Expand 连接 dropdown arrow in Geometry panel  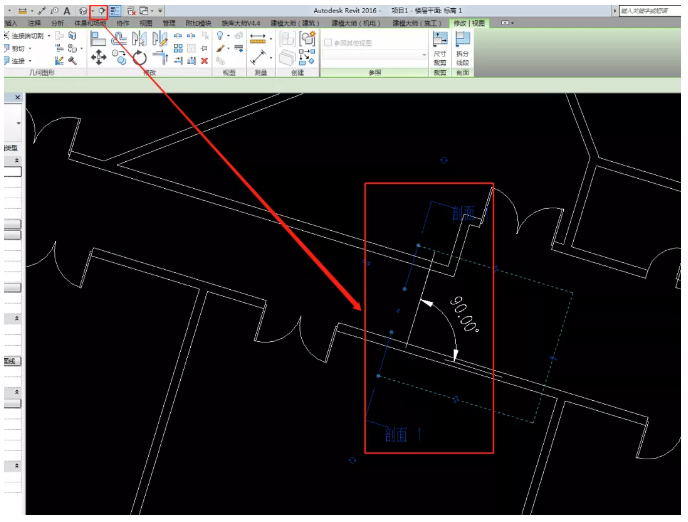(x=30, y=61)
